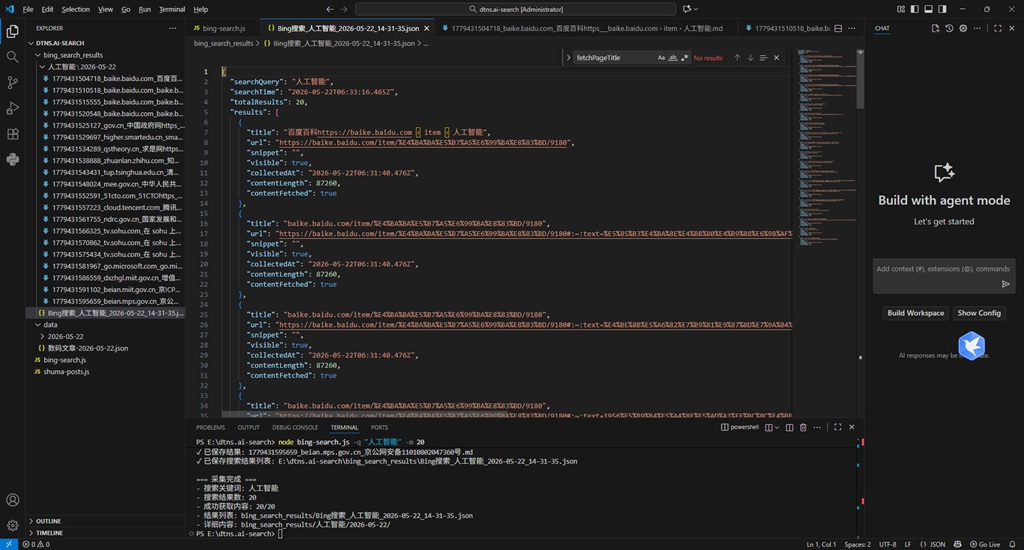Go forward with the navigation arrow
The width and height of the screenshot is (1024, 550).
(x=344, y=9)
